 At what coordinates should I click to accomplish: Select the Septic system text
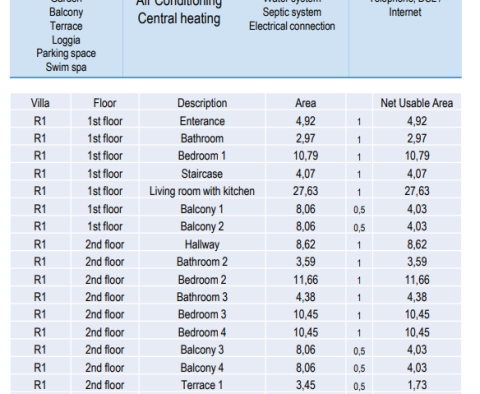(x=292, y=12)
